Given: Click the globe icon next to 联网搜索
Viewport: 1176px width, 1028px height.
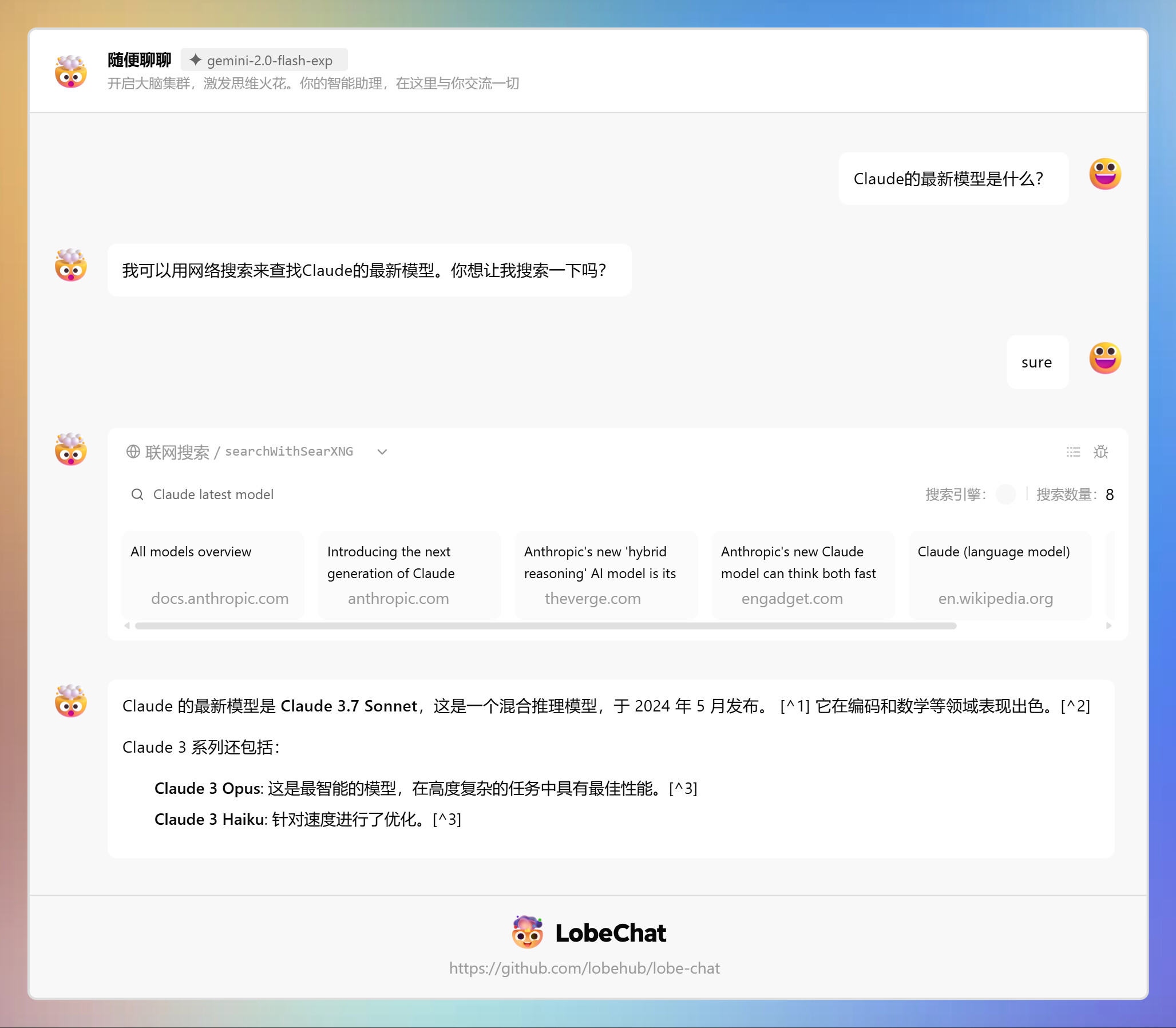Looking at the screenshot, I should click(133, 452).
